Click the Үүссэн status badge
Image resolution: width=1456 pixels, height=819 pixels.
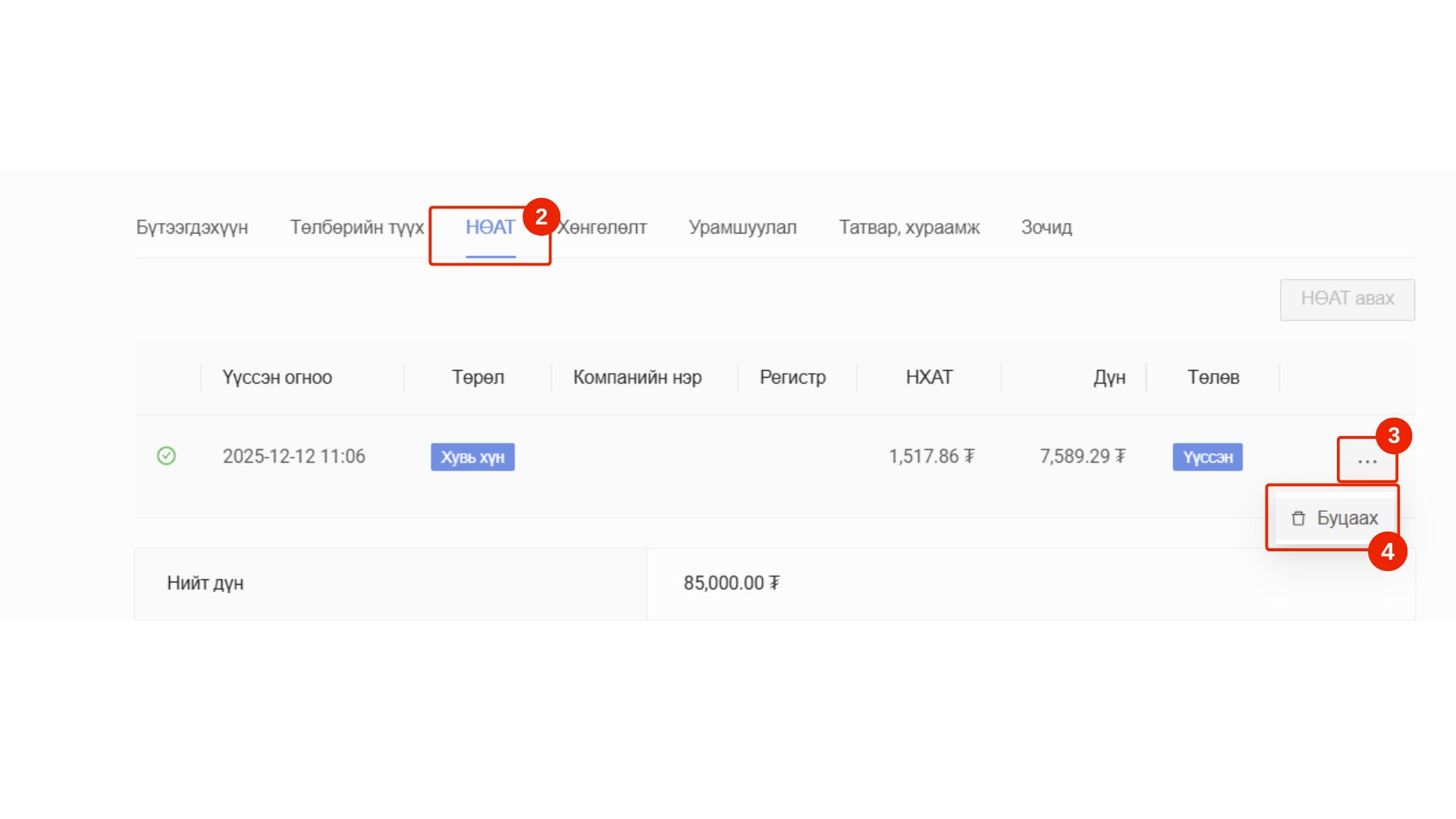click(x=1207, y=457)
